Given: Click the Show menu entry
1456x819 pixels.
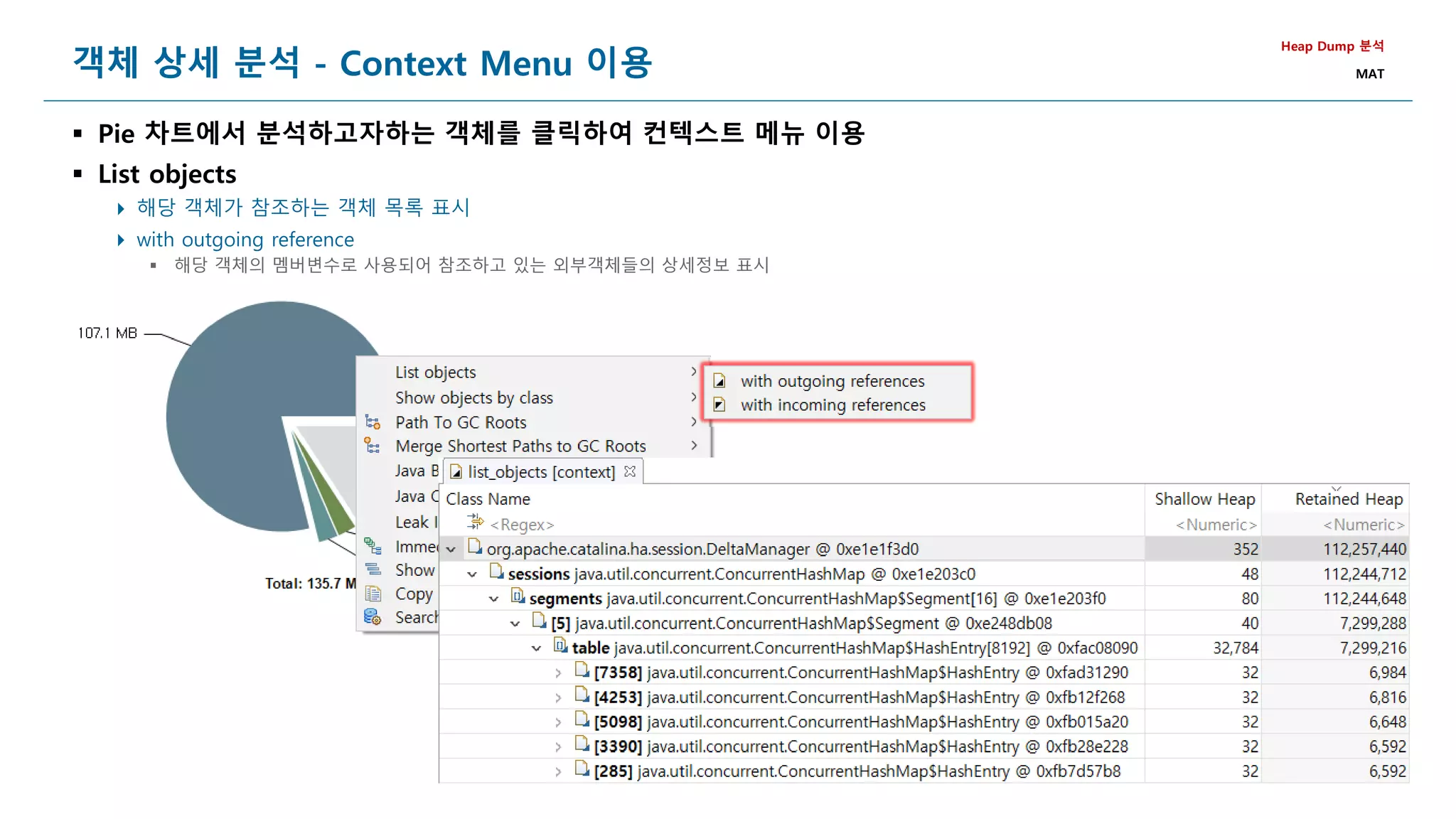Looking at the screenshot, I should pos(414,570).
